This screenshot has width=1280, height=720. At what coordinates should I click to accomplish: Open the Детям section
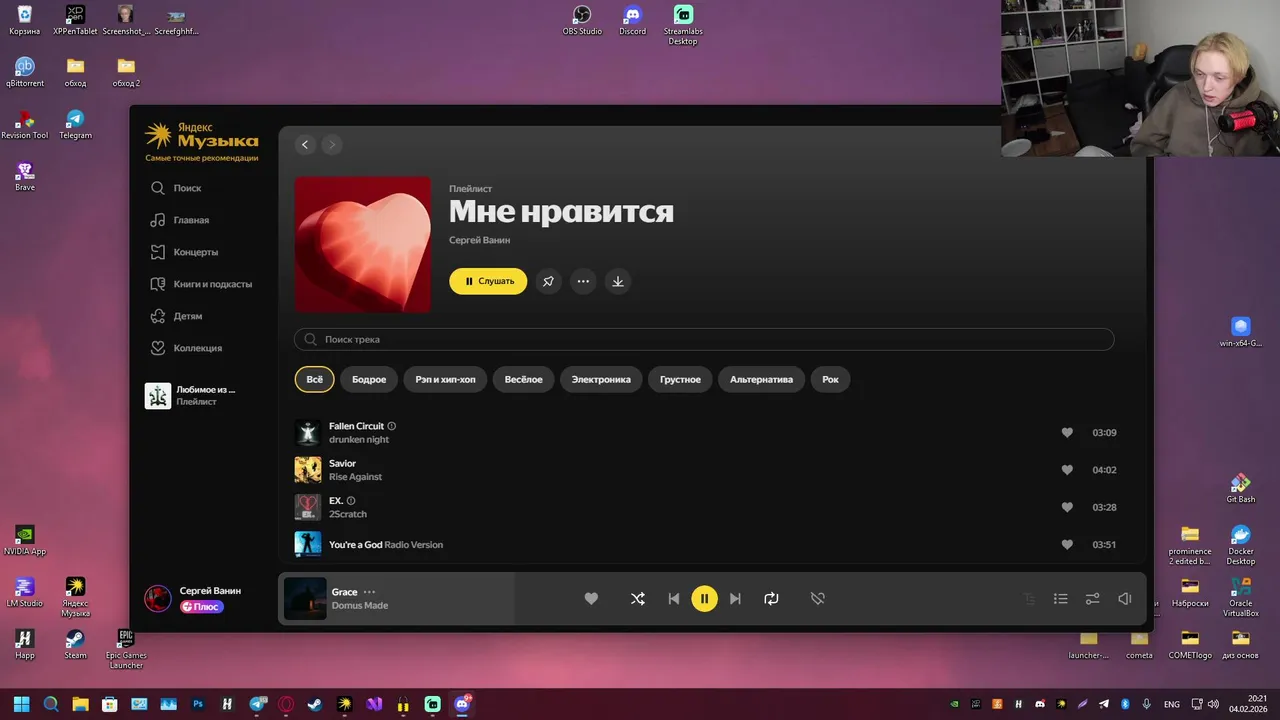click(176, 316)
